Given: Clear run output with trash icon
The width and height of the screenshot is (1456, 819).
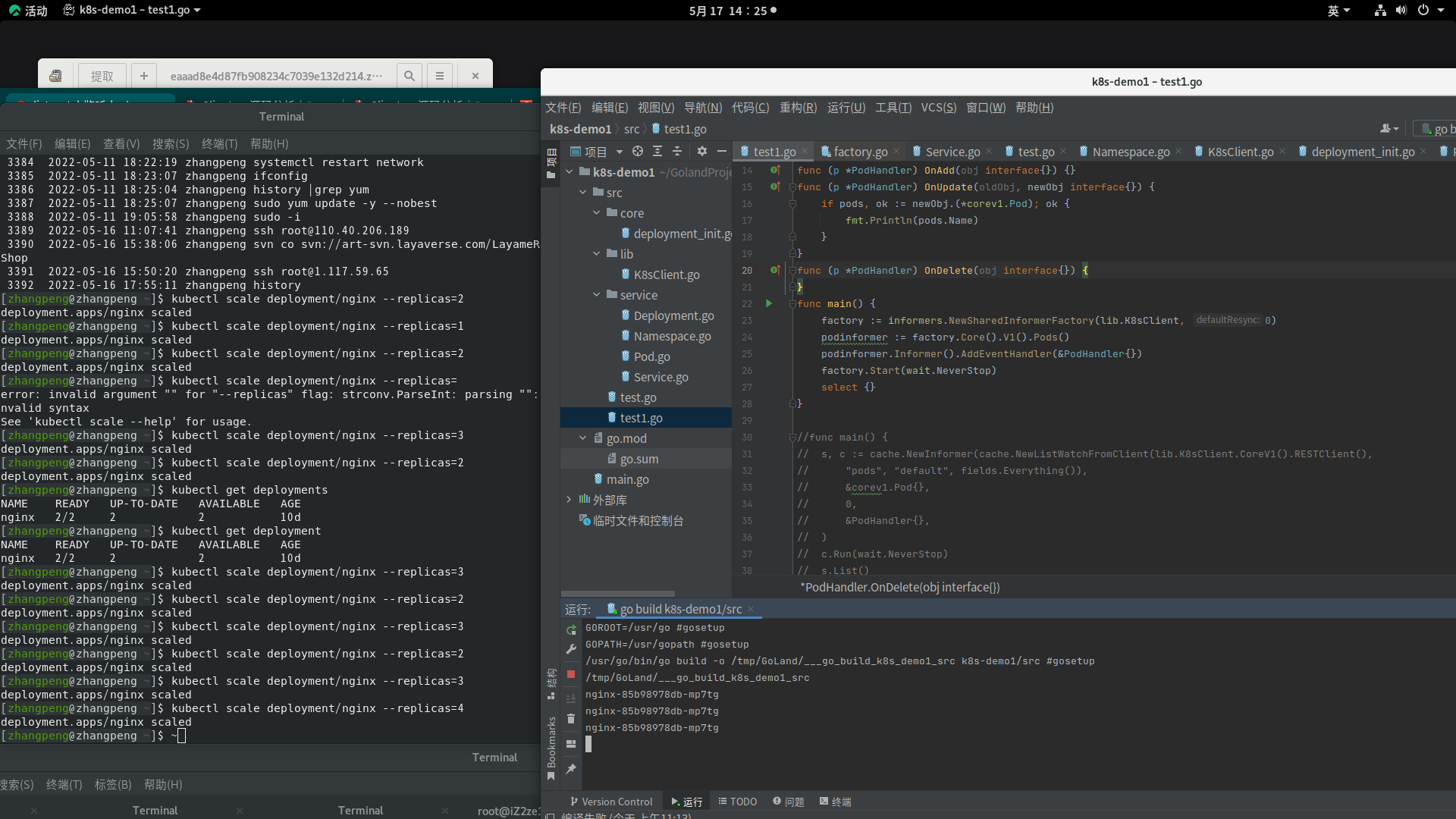Looking at the screenshot, I should (571, 719).
